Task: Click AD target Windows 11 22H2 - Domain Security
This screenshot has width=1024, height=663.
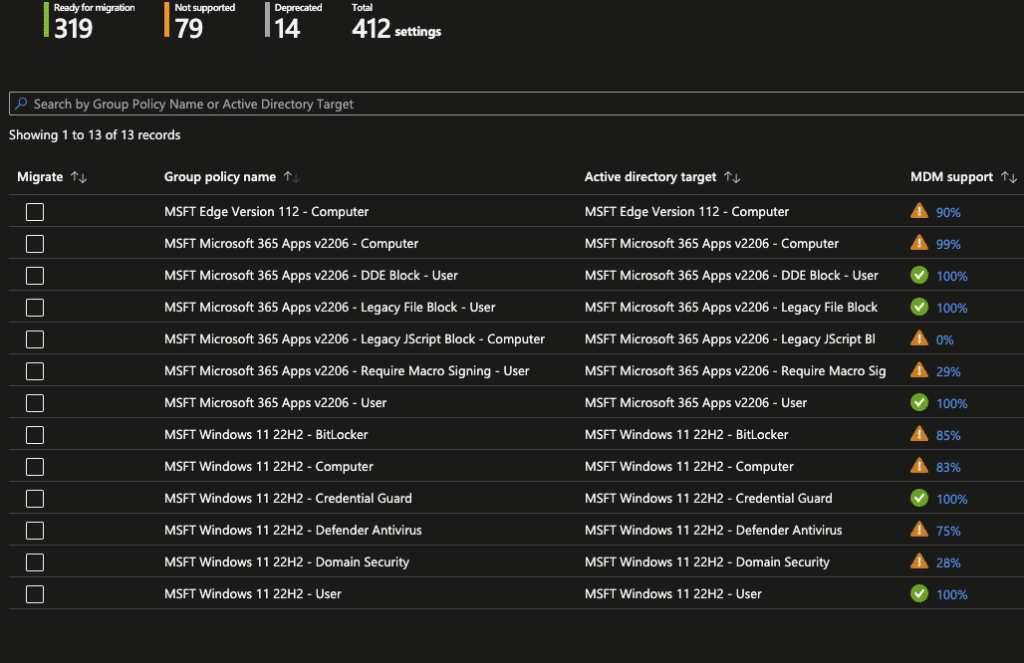Action: pyautogui.click(x=707, y=562)
